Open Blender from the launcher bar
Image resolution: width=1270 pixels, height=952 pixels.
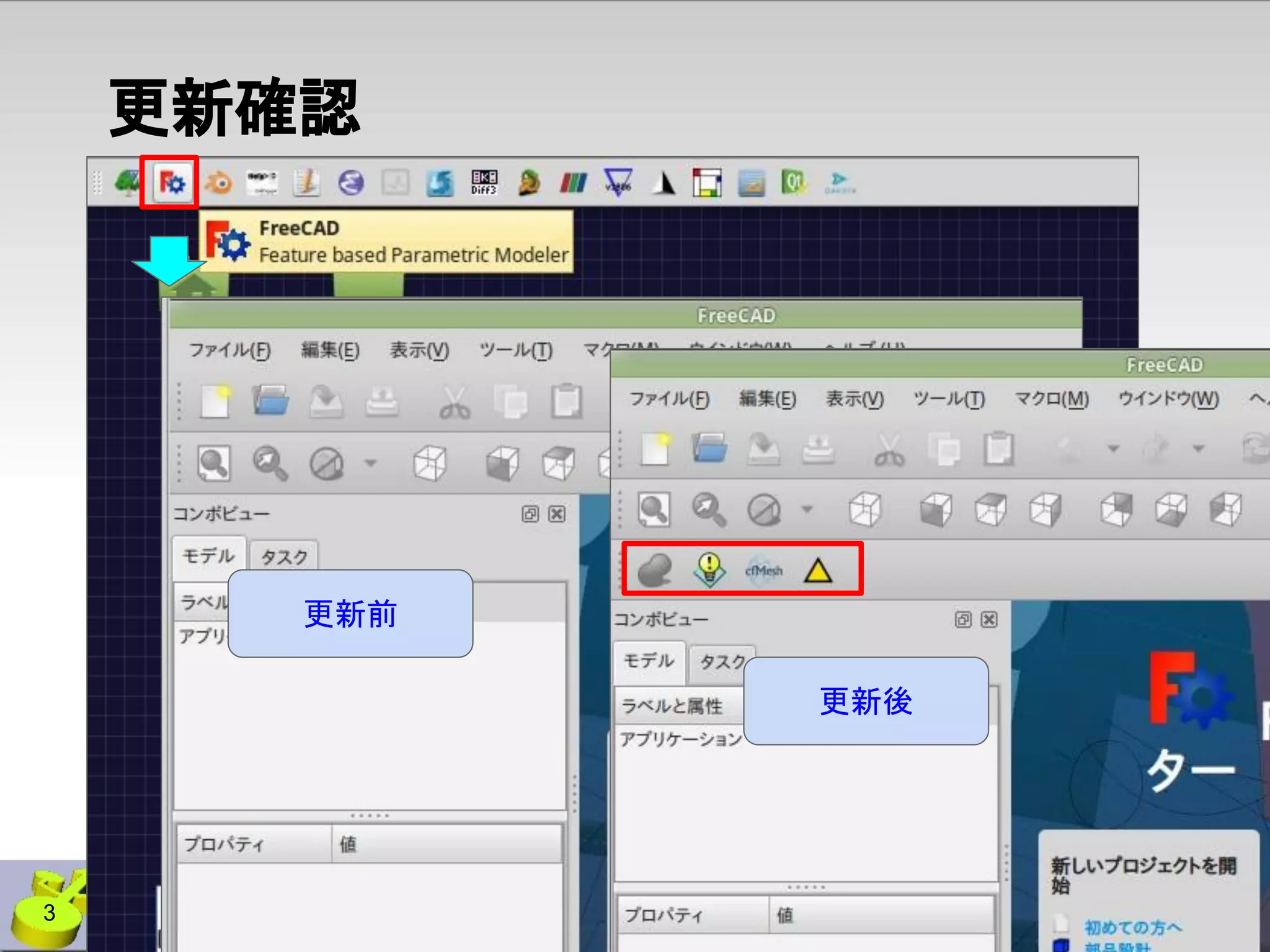coord(218,183)
